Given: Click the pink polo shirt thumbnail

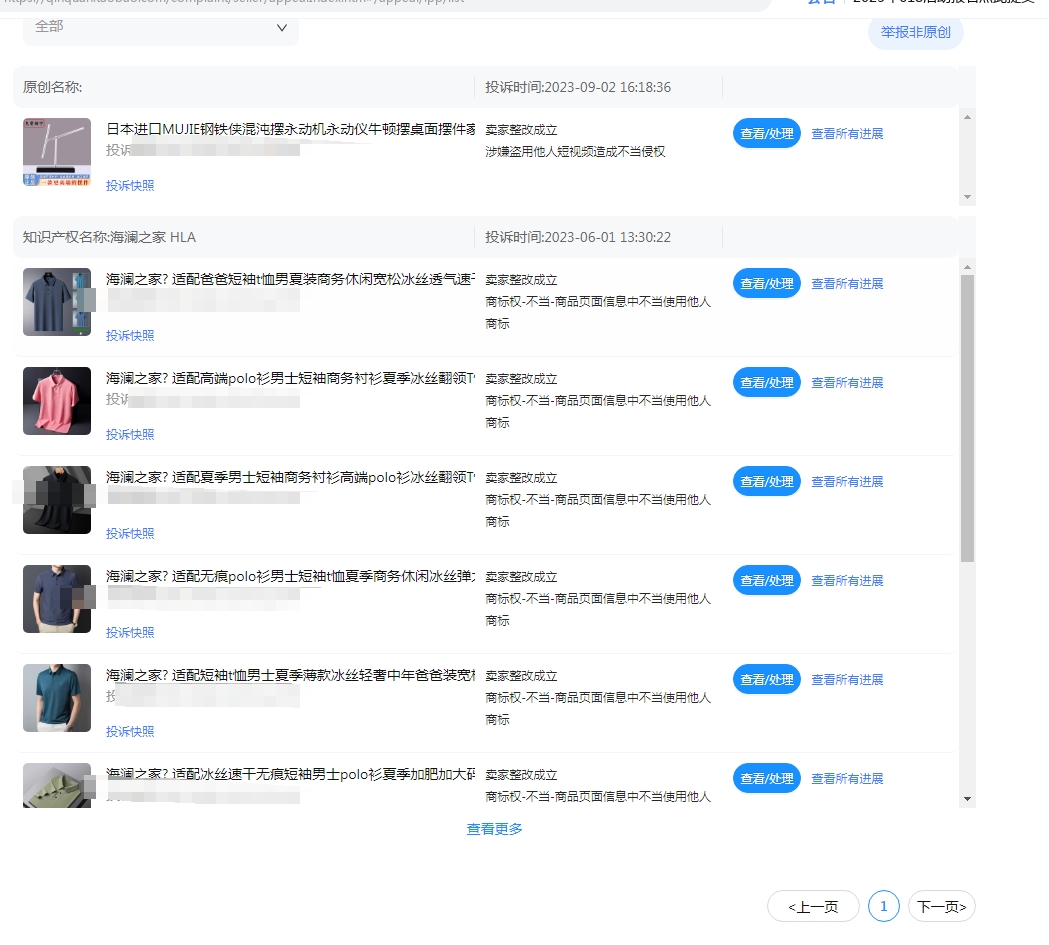Looking at the screenshot, I should (57, 401).
